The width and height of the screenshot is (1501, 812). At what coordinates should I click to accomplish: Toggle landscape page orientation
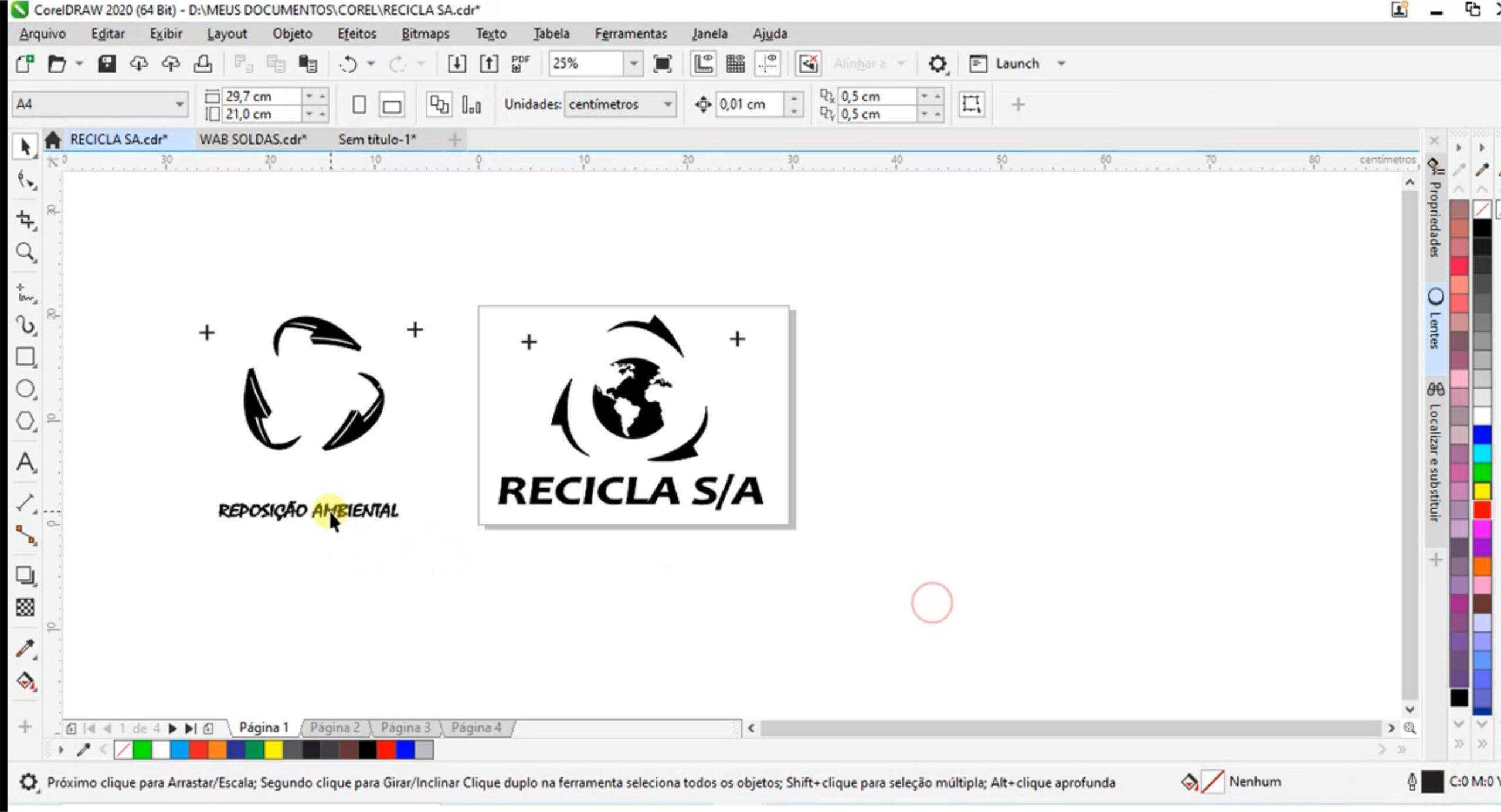(x=390, y=104)
